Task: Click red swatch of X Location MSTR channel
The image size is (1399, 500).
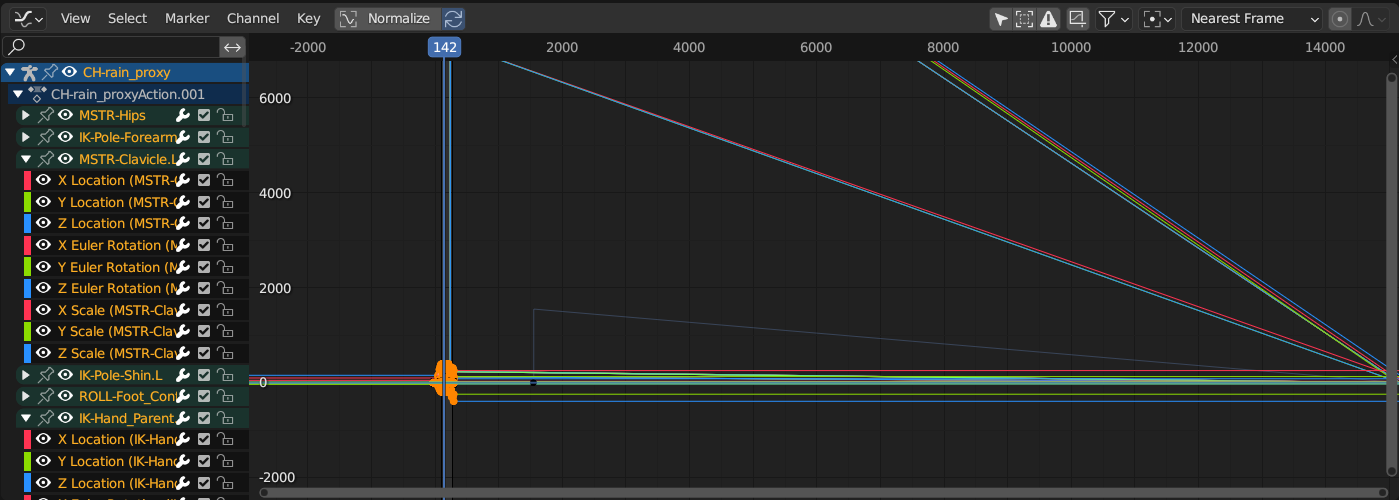Action: click(x=28, y=180)
